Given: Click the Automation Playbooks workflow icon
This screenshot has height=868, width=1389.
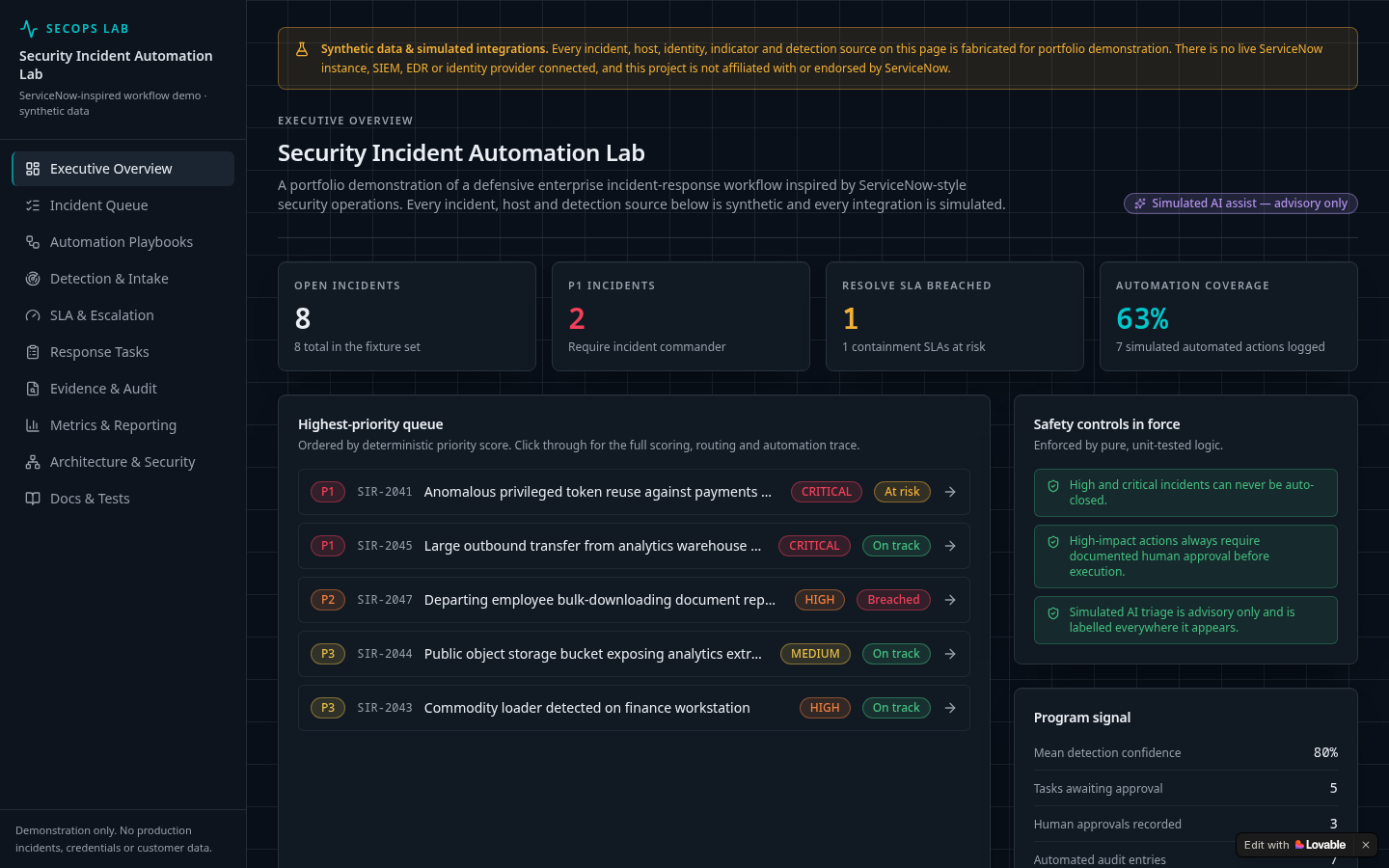Looking at the screenshot, I should coord(33,242).
